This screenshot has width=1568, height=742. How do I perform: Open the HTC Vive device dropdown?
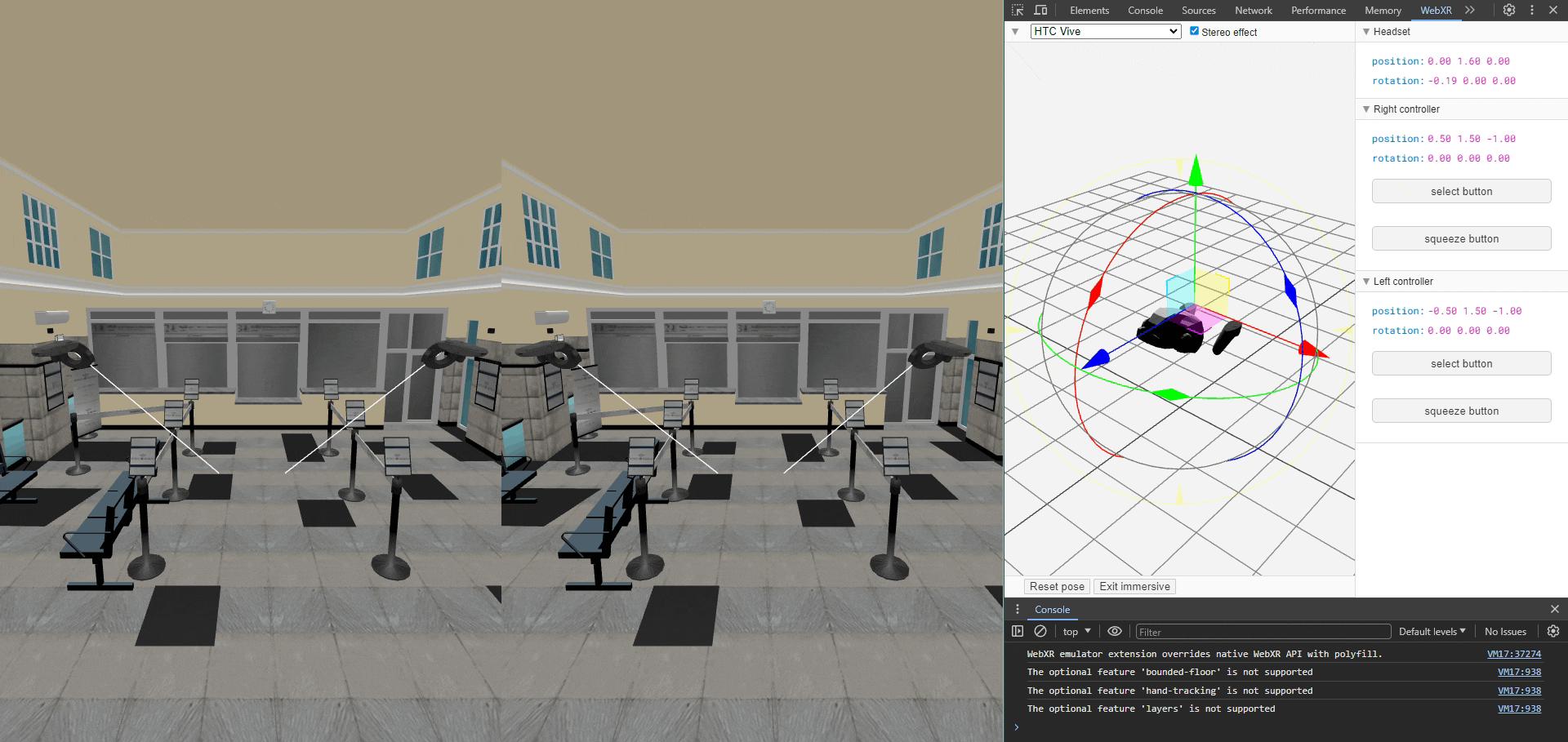point(1105,31)
